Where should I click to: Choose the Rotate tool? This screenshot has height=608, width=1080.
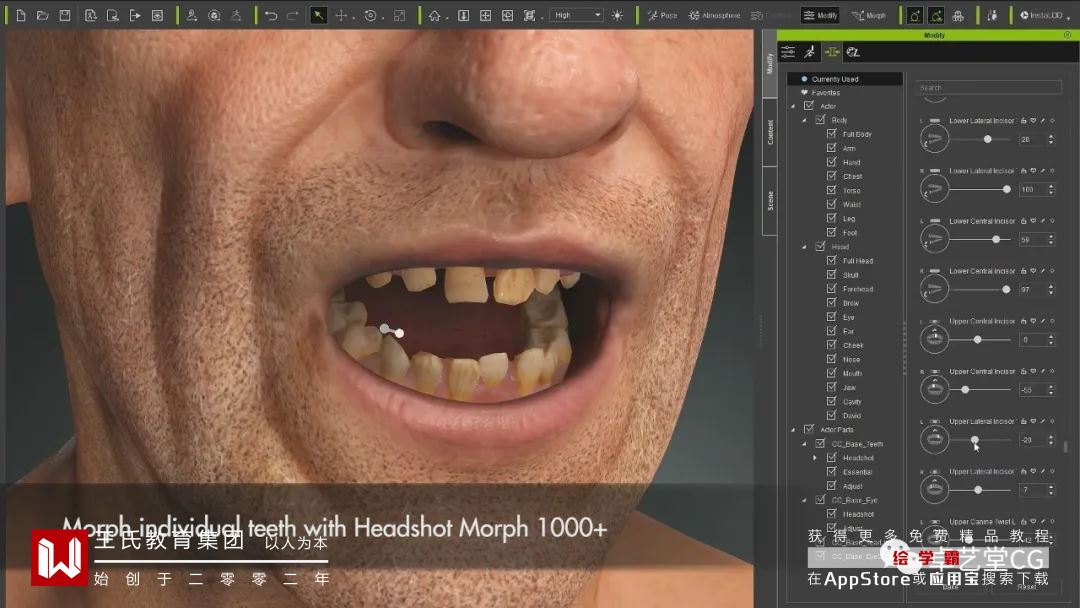371,15
